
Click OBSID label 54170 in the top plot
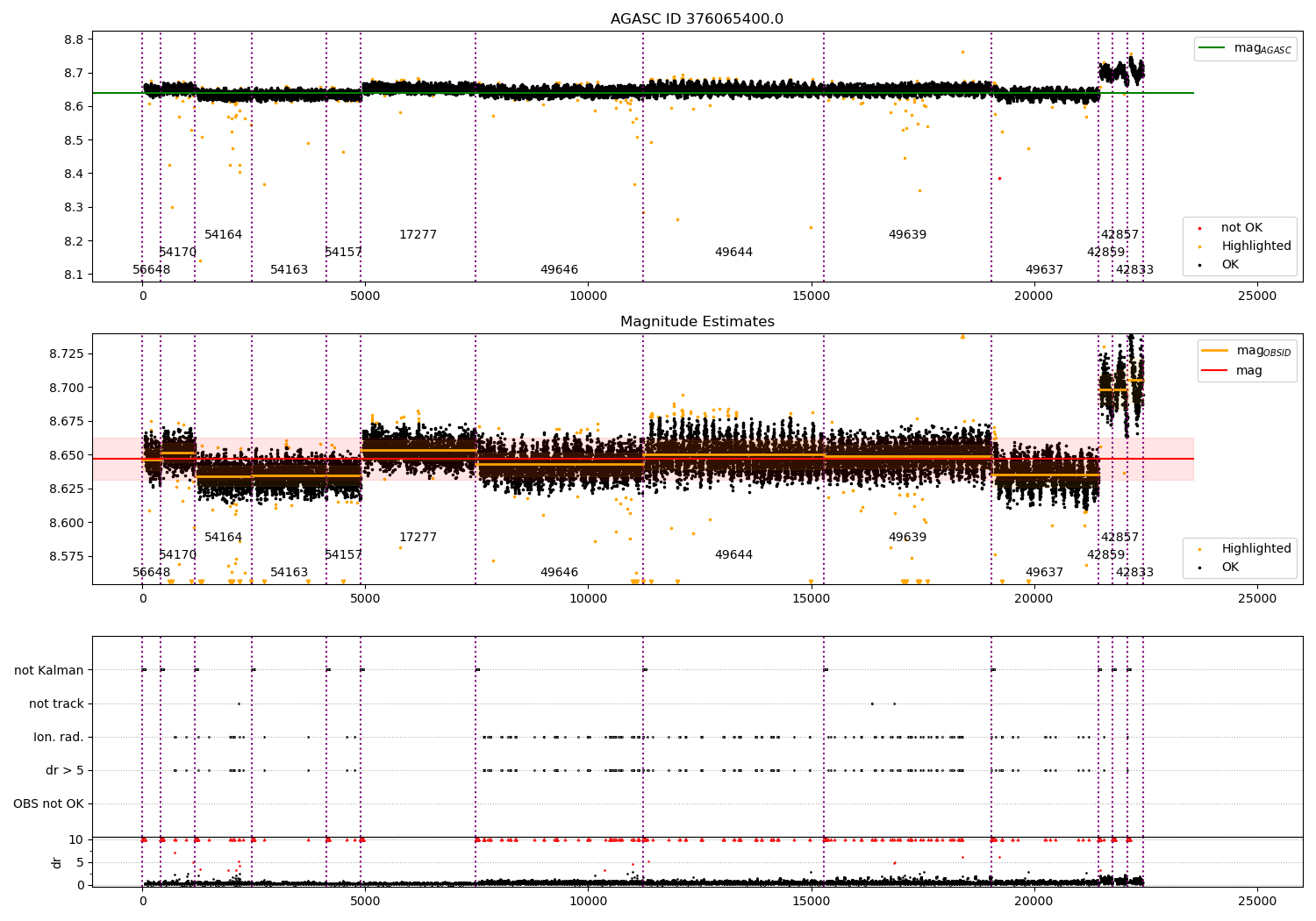pyautogui.click(x=178, y=253)
